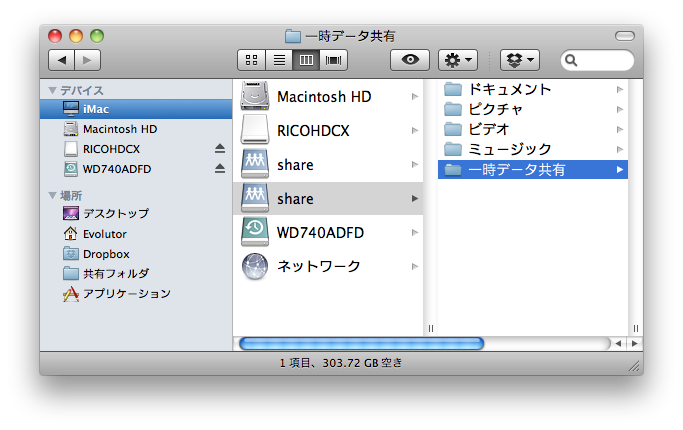Click the blue horizontal scrollbar thumb
This screenshot has width=683, height=430.
point(362,344)
